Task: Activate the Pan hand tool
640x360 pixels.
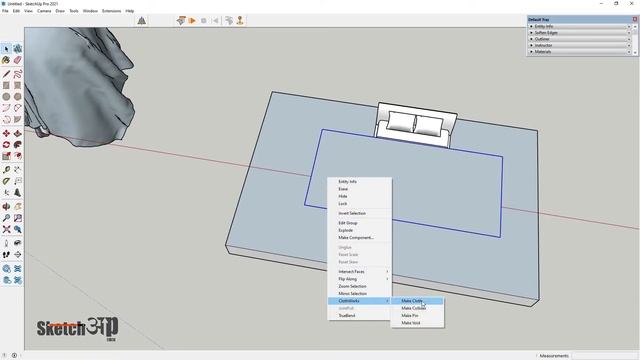Action: click(x=18, y=207)
